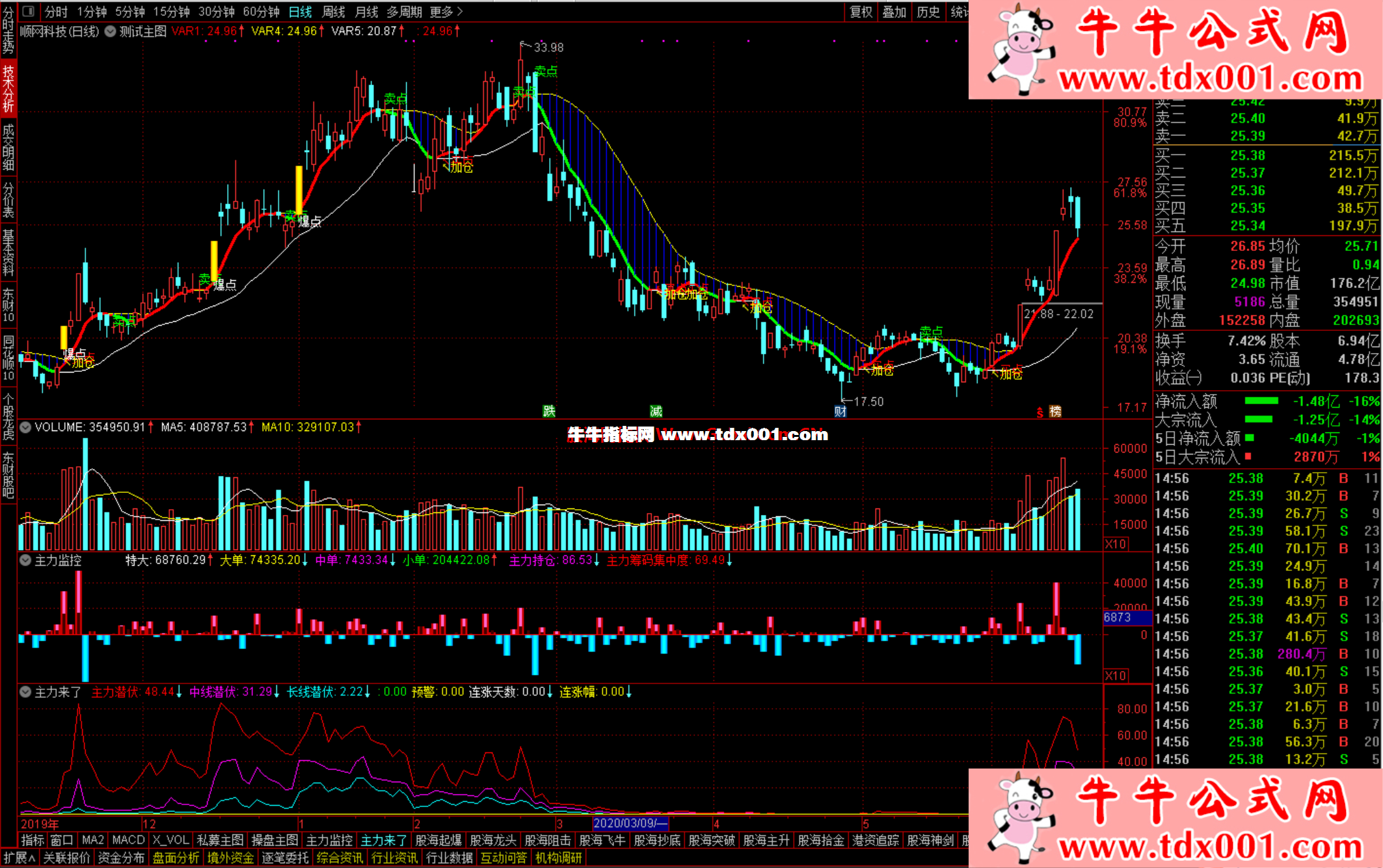
Task: Click the green 跌 marker on timeline
Action: click(549, 411)
